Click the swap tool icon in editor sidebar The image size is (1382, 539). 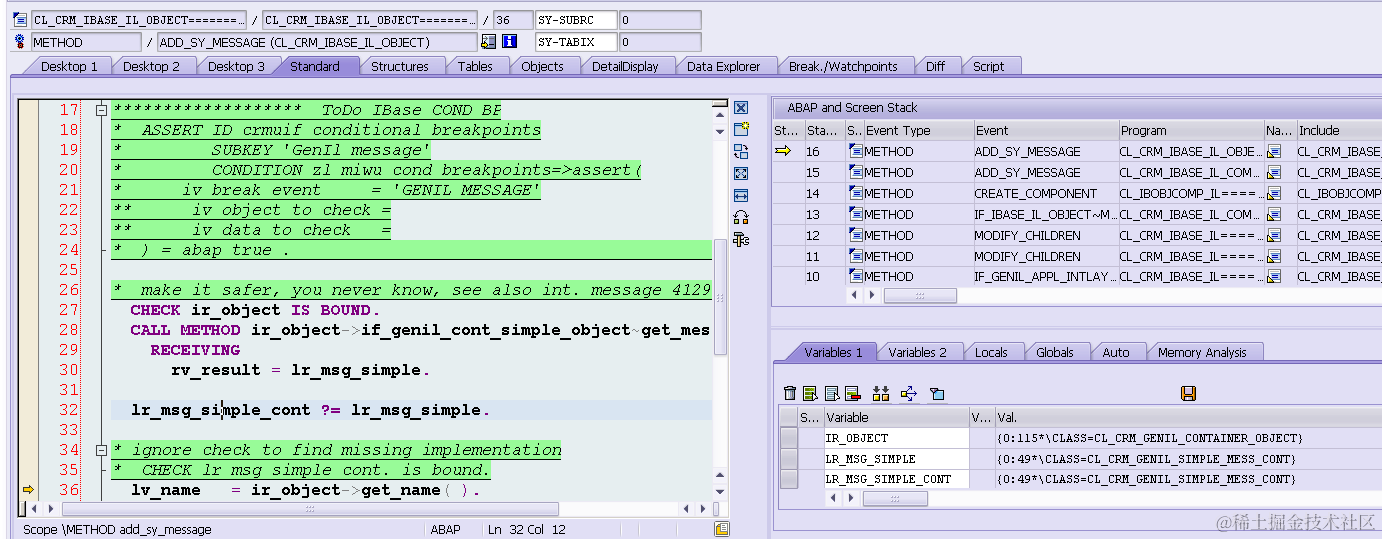pyautogui.click(x=741, y=152)
